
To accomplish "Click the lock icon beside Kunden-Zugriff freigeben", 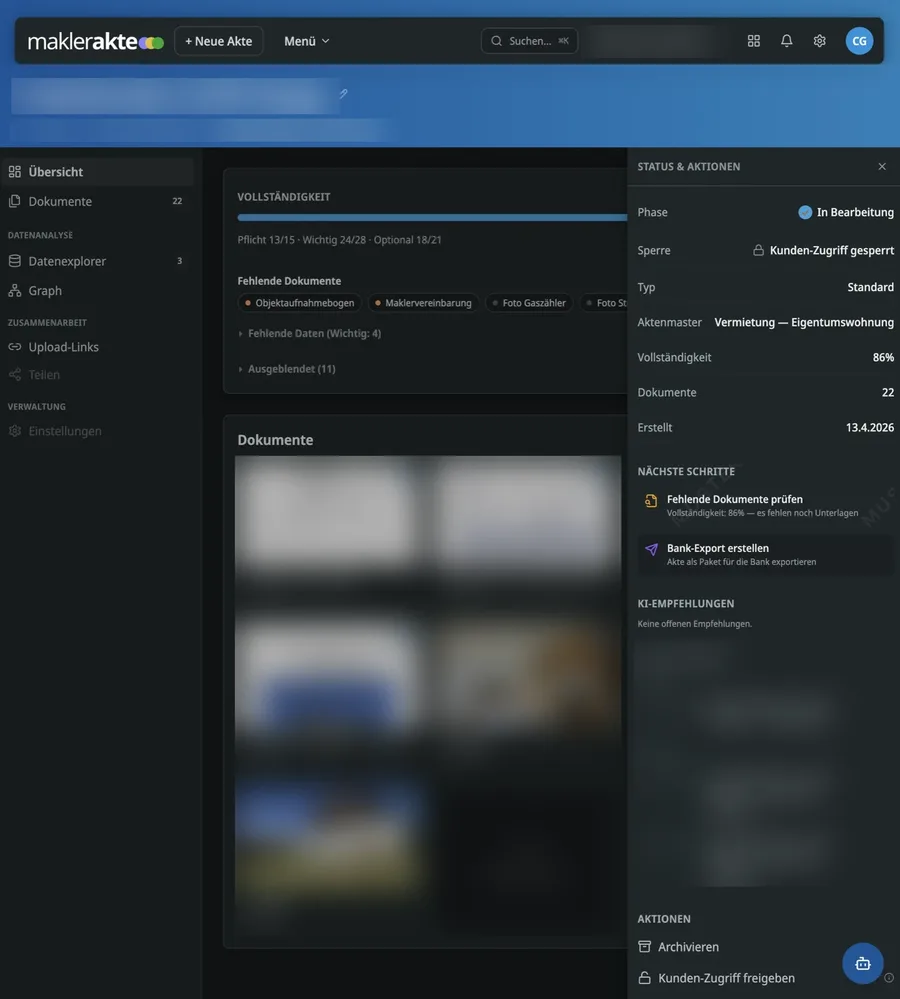I will (645, 978).
